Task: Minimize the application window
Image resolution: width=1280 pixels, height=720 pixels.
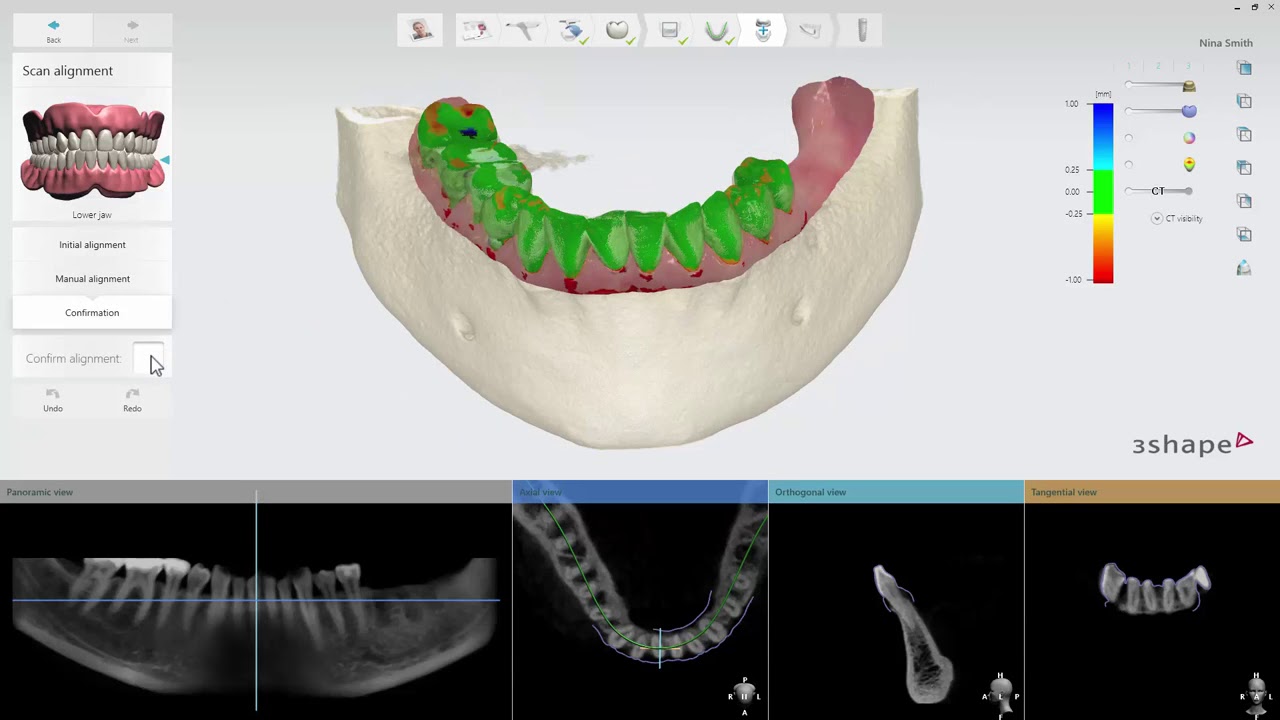Action: coord(1238,7)
